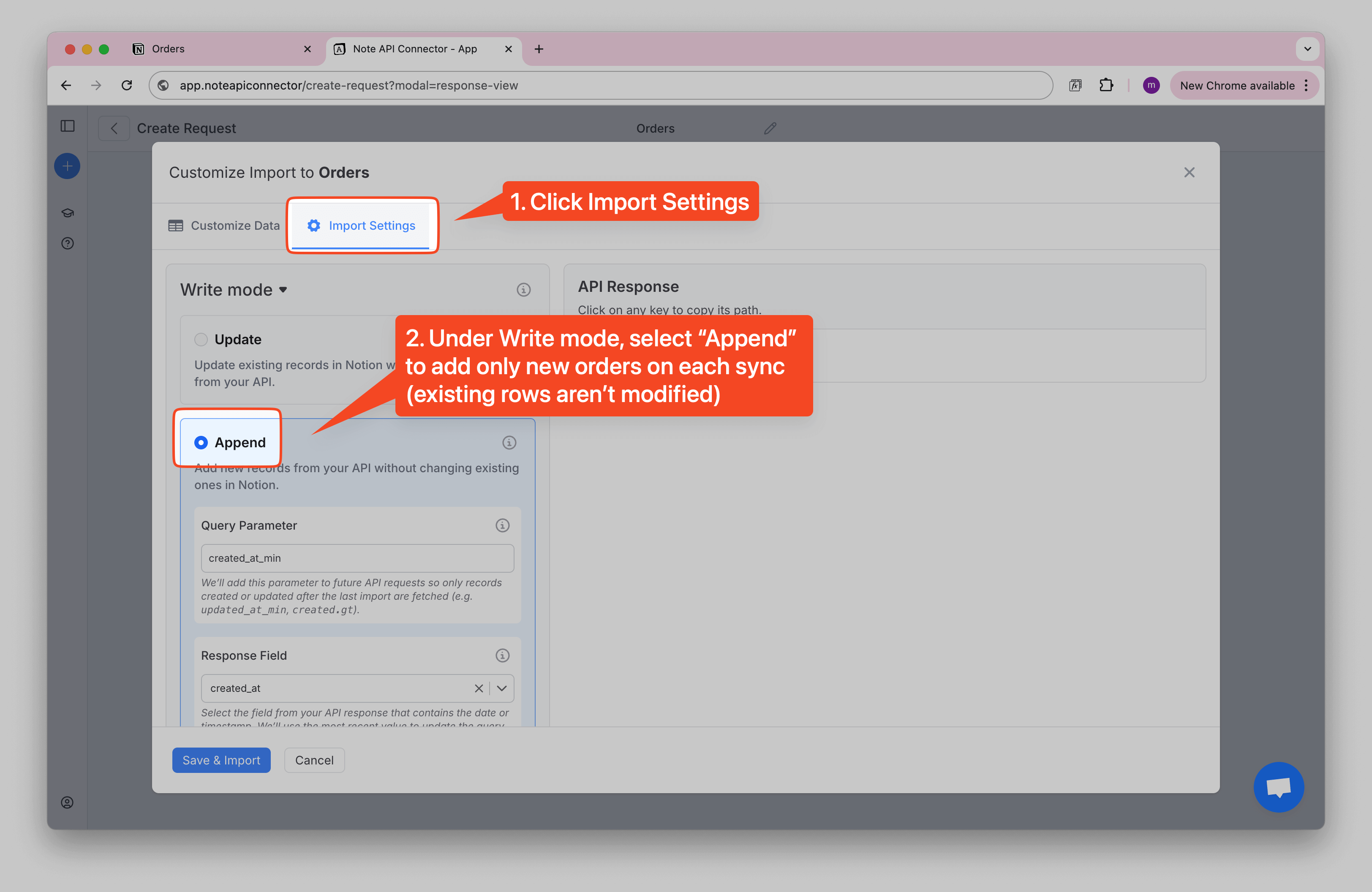This screenshot has width=1372, height=892.
Task: Open the chat support bubble
Action: [x=1278, y=787]
